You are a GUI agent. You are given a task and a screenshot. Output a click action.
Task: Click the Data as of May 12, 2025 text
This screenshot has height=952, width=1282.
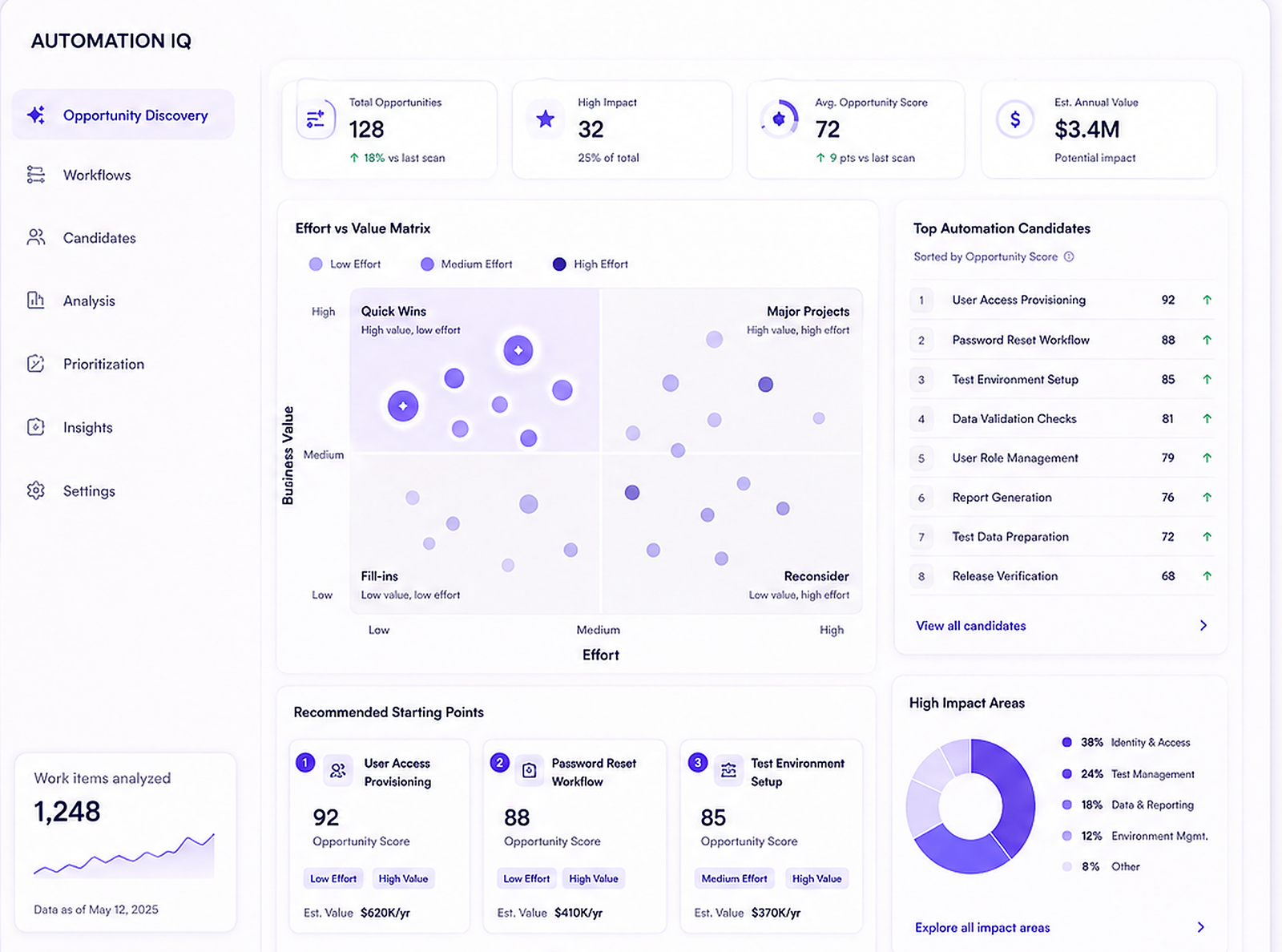[96, 910]
